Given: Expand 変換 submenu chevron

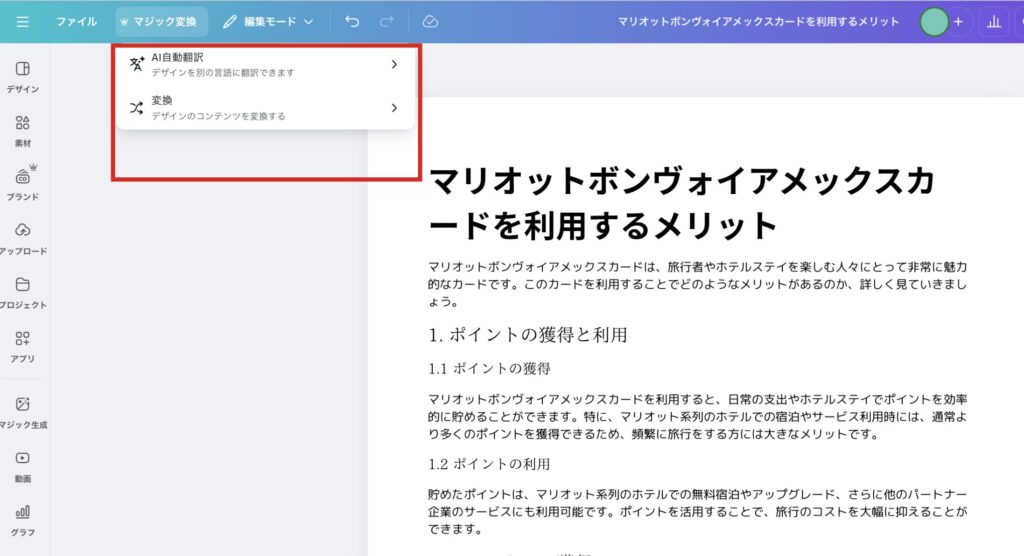Looking at the screenshot, I should click(394, 108).
